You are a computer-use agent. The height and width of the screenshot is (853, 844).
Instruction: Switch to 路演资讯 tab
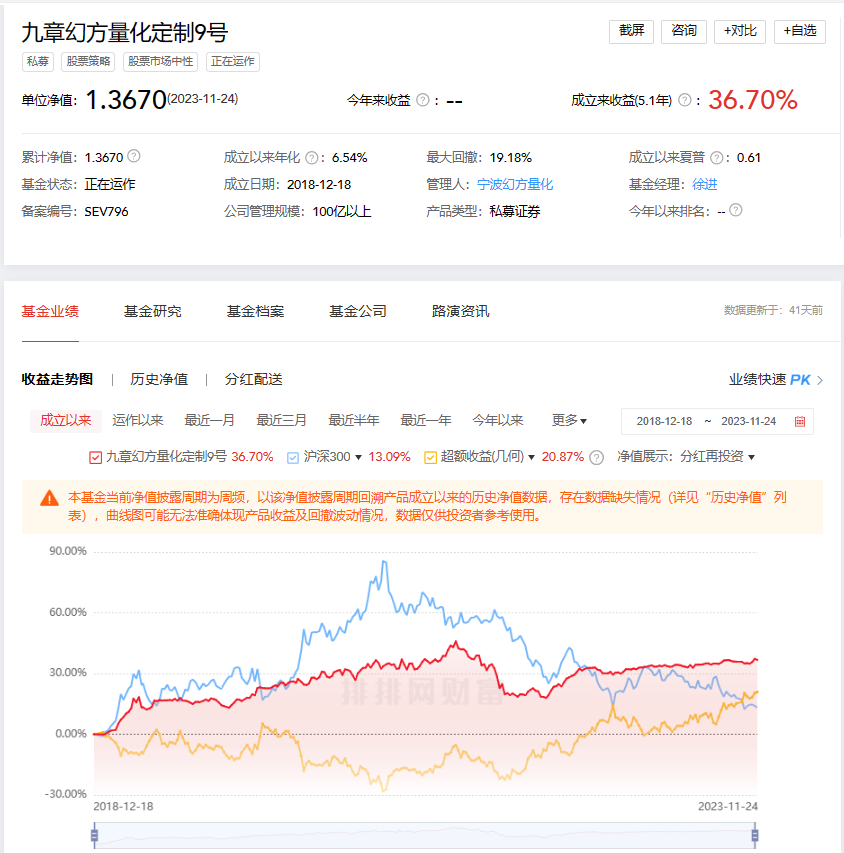(460, 311)
